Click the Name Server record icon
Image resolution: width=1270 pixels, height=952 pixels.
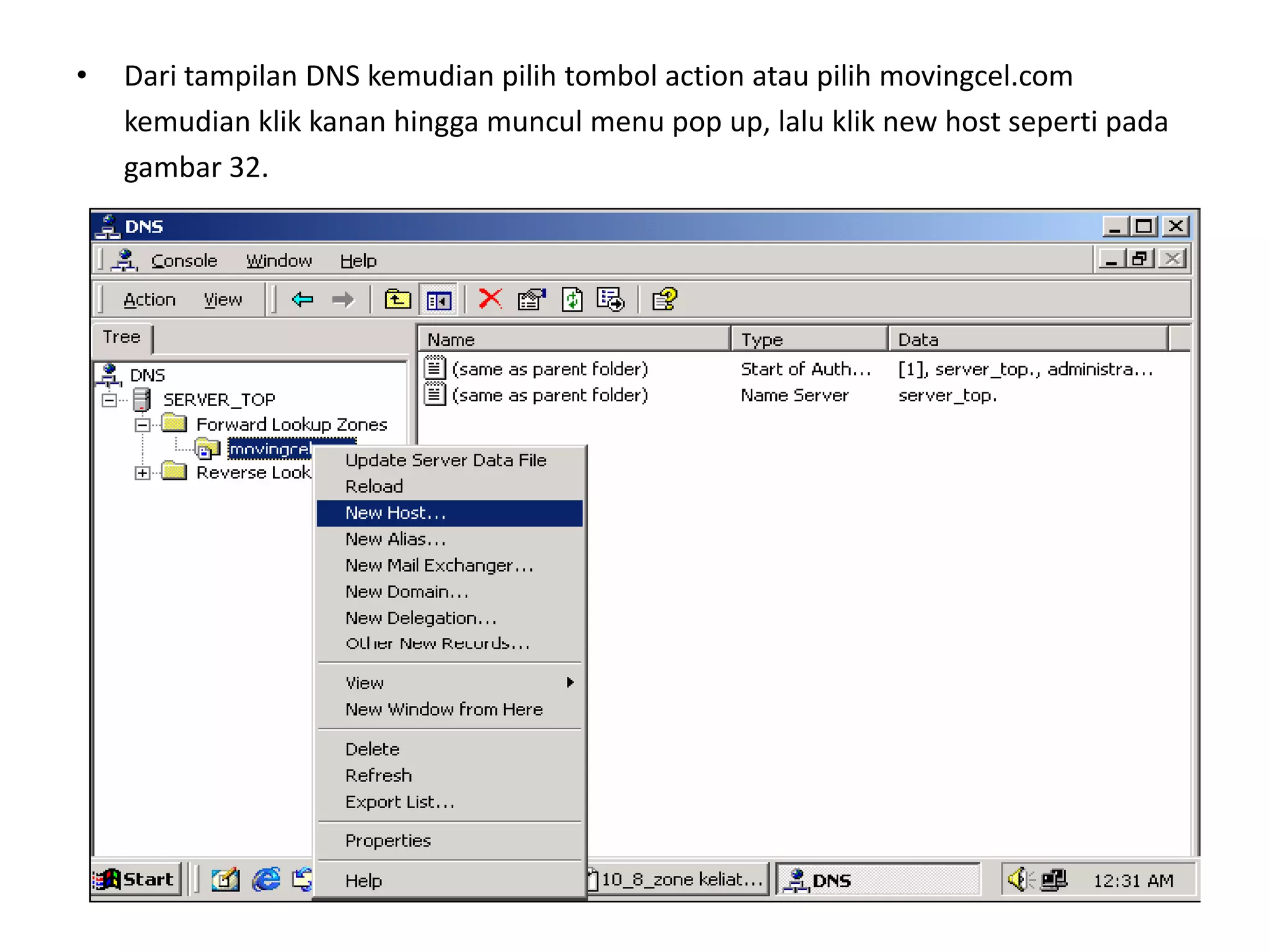pyautogui.click(x=435, y=394)
